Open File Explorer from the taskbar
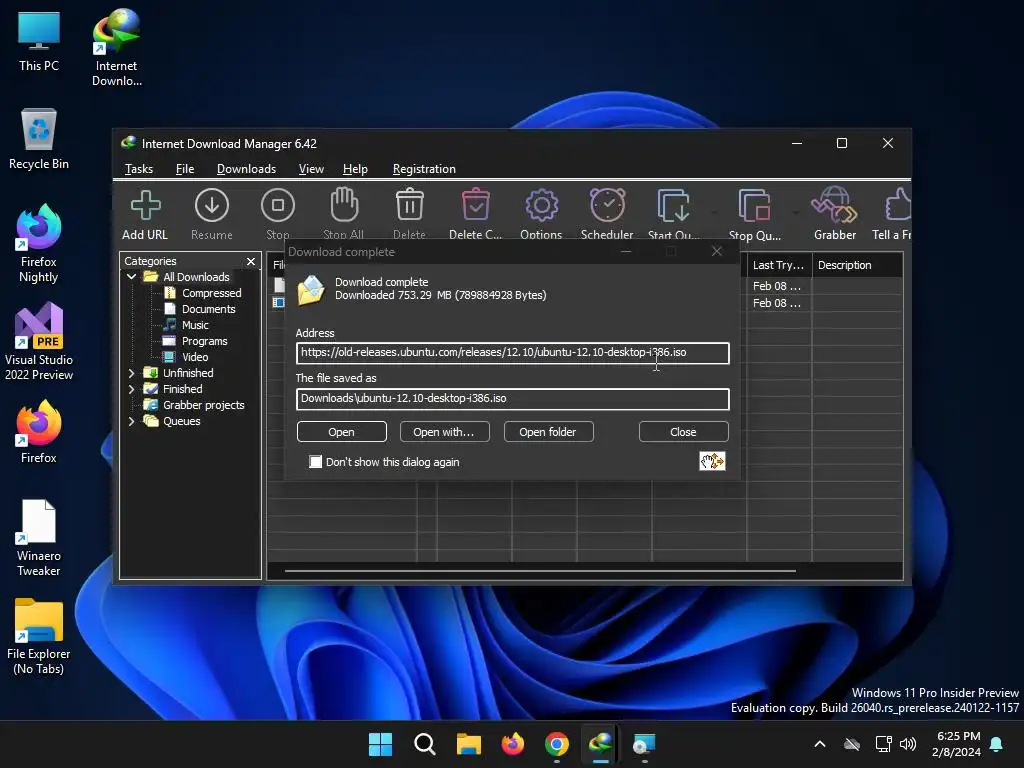The height and width of the screenshot is (768, 1024). 468,744
